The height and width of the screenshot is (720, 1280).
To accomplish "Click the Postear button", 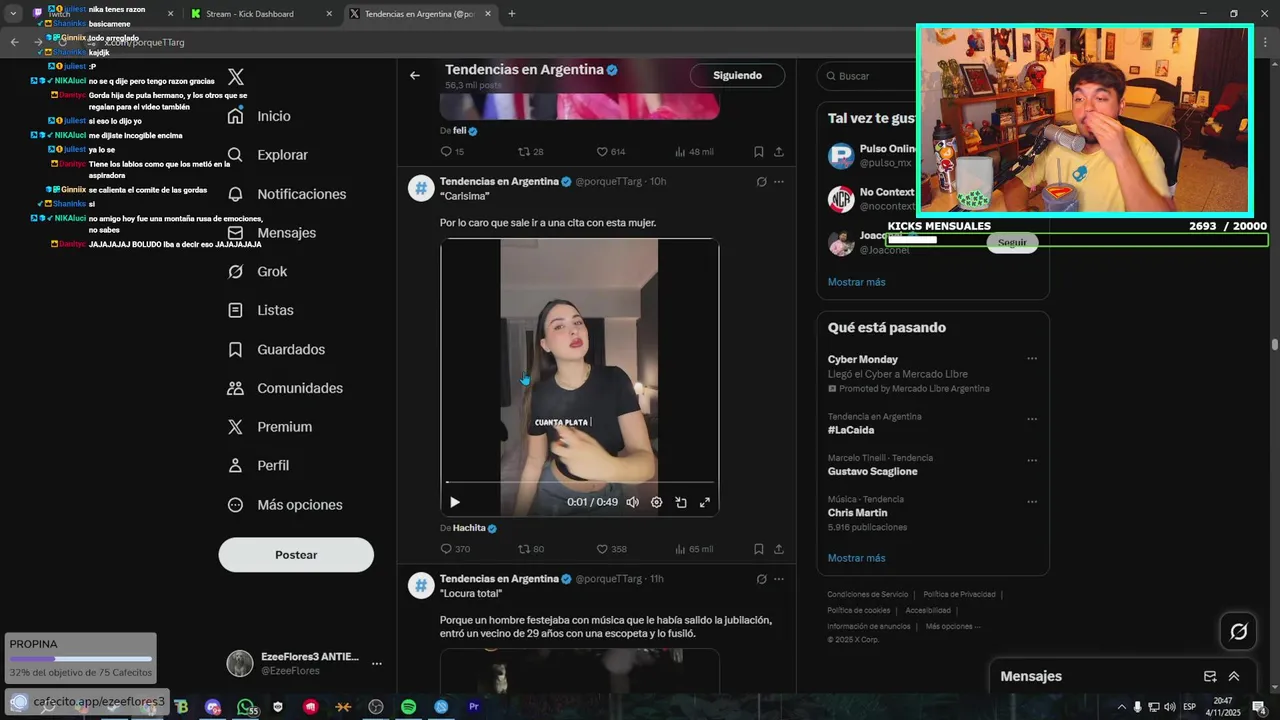I will tap(296, 555).
